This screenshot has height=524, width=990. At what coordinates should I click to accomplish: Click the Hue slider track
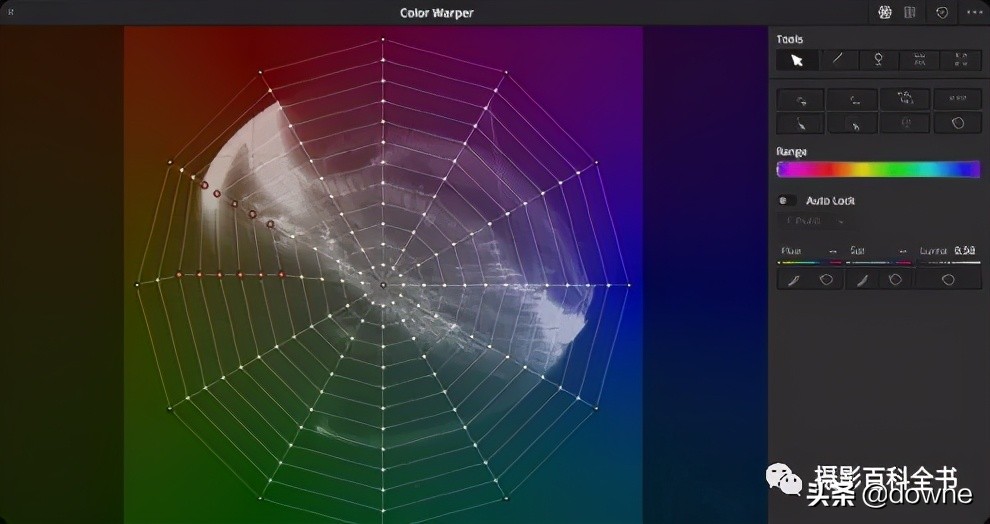click(x=810, y=263)
